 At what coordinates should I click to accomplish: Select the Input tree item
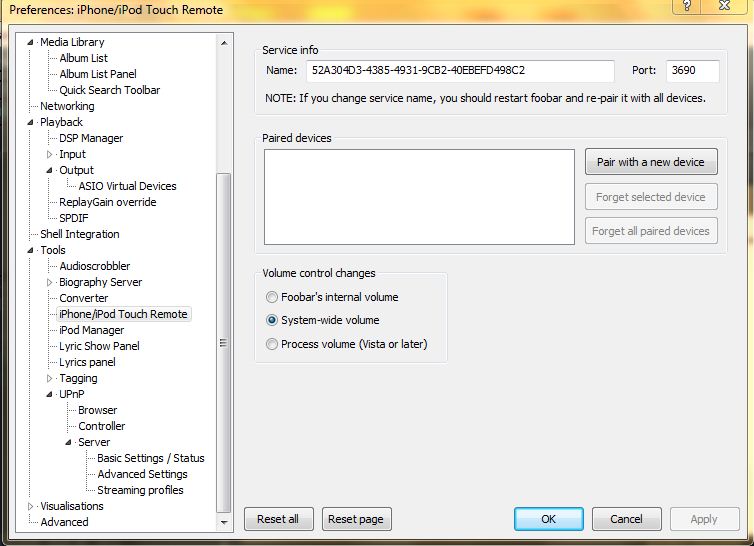coord(73,154)
